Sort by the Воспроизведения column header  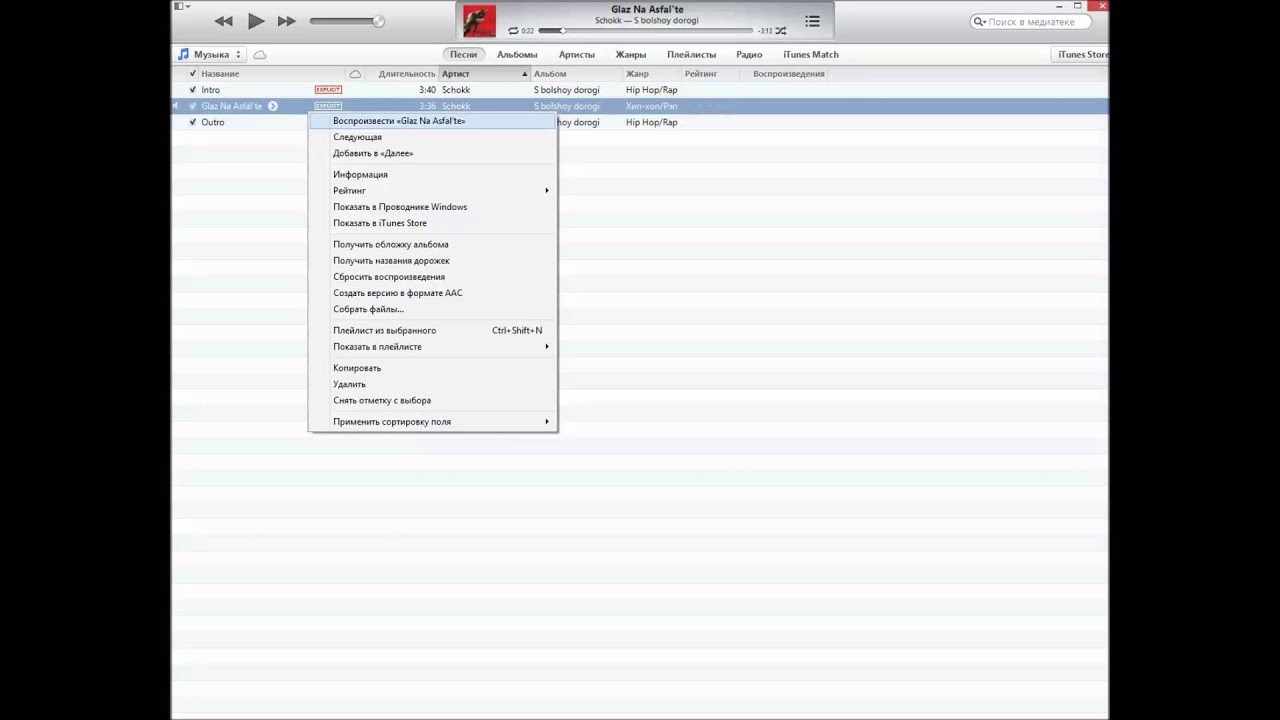789,73
